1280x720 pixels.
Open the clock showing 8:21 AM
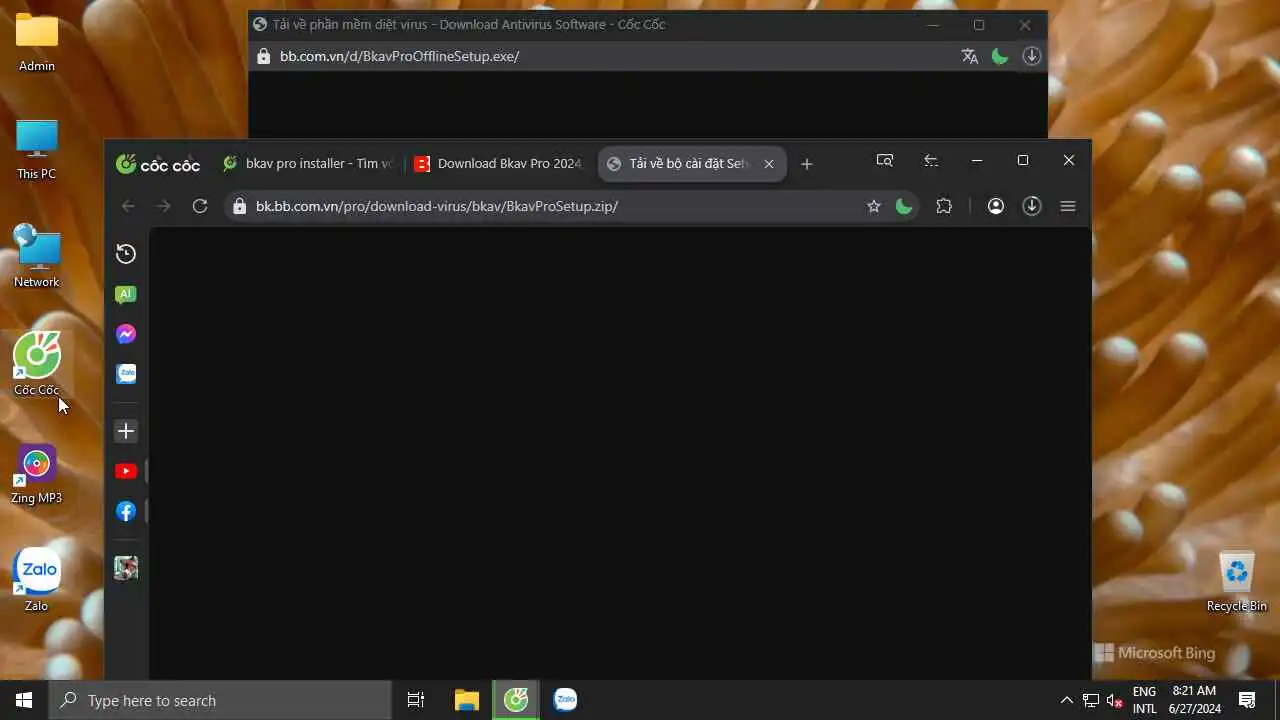click(1195, 700)
